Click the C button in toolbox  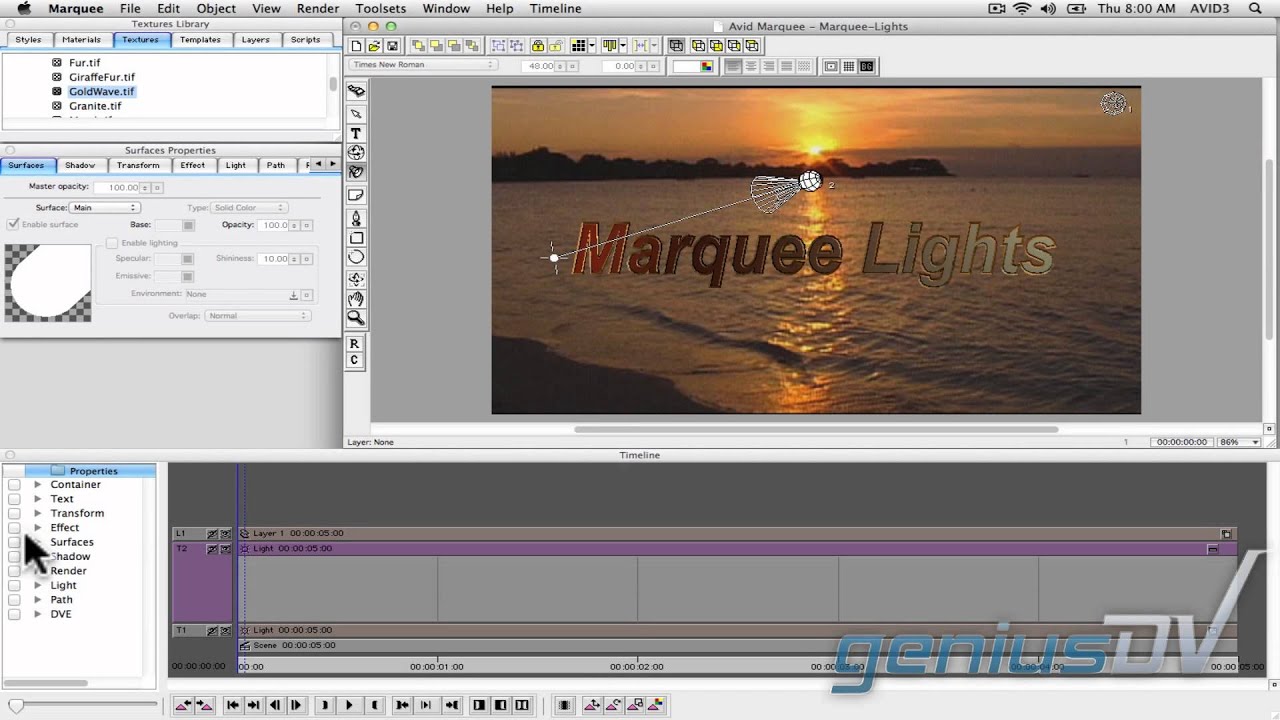tap(354, 360)
